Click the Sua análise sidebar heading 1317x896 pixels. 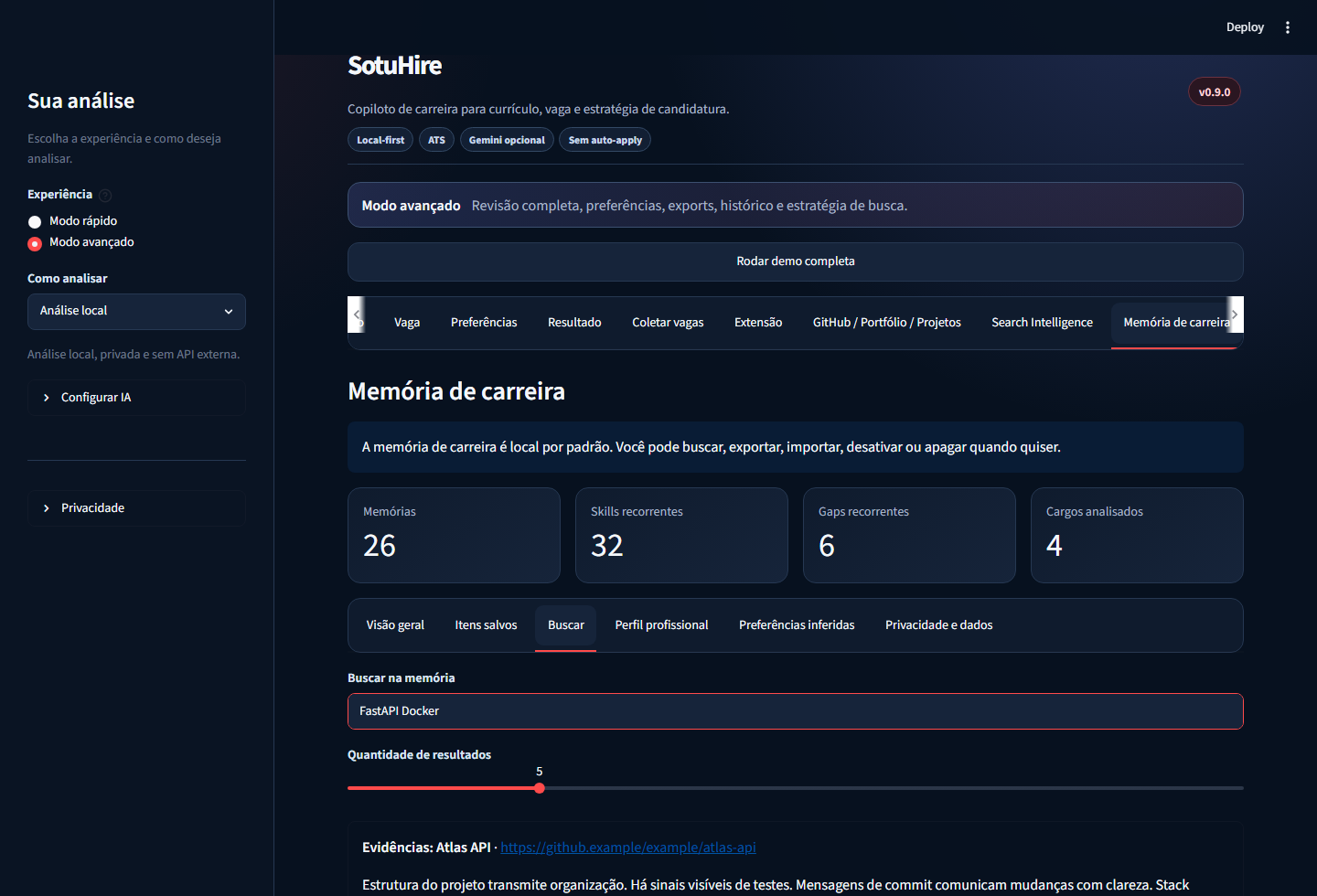click(80, 101)
